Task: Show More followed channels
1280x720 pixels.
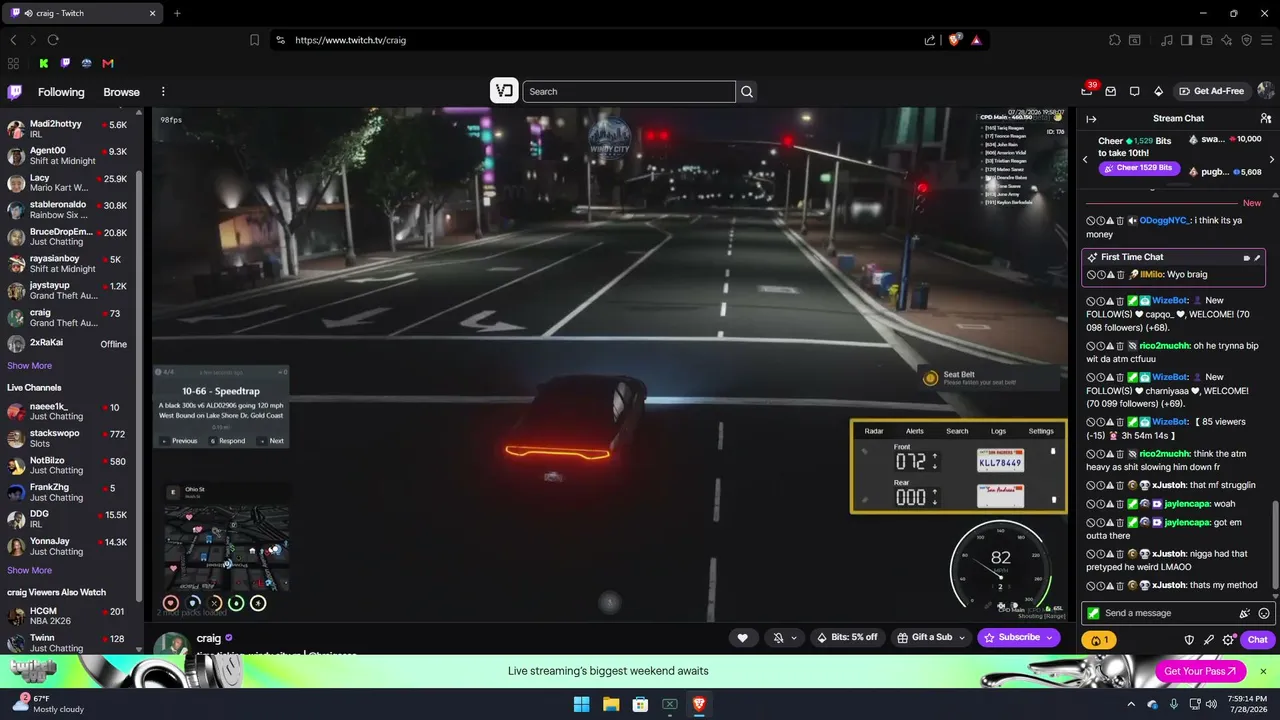Action: coord(29,366)
